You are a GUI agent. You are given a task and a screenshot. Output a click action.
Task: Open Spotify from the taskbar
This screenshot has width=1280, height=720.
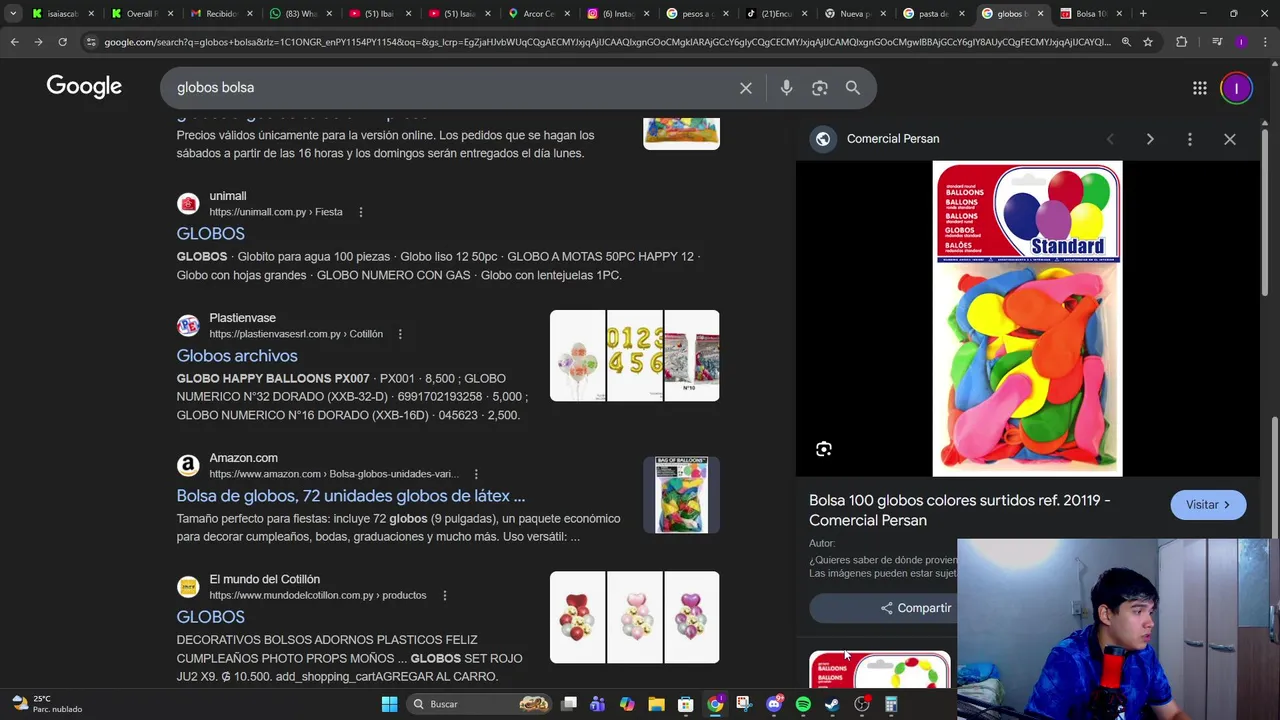tap(803, 704)
